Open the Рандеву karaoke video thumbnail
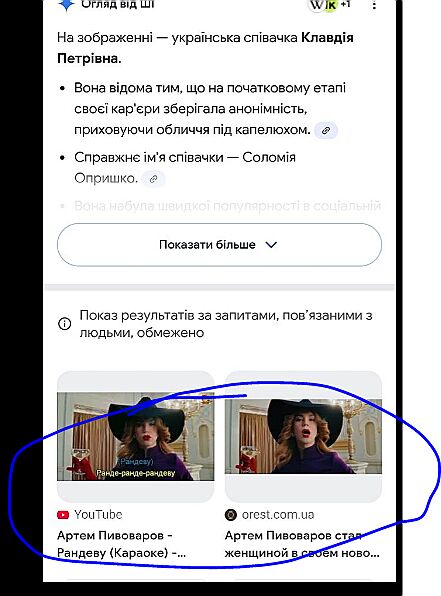The image size is (441, 596). click(x=136, y=436)
